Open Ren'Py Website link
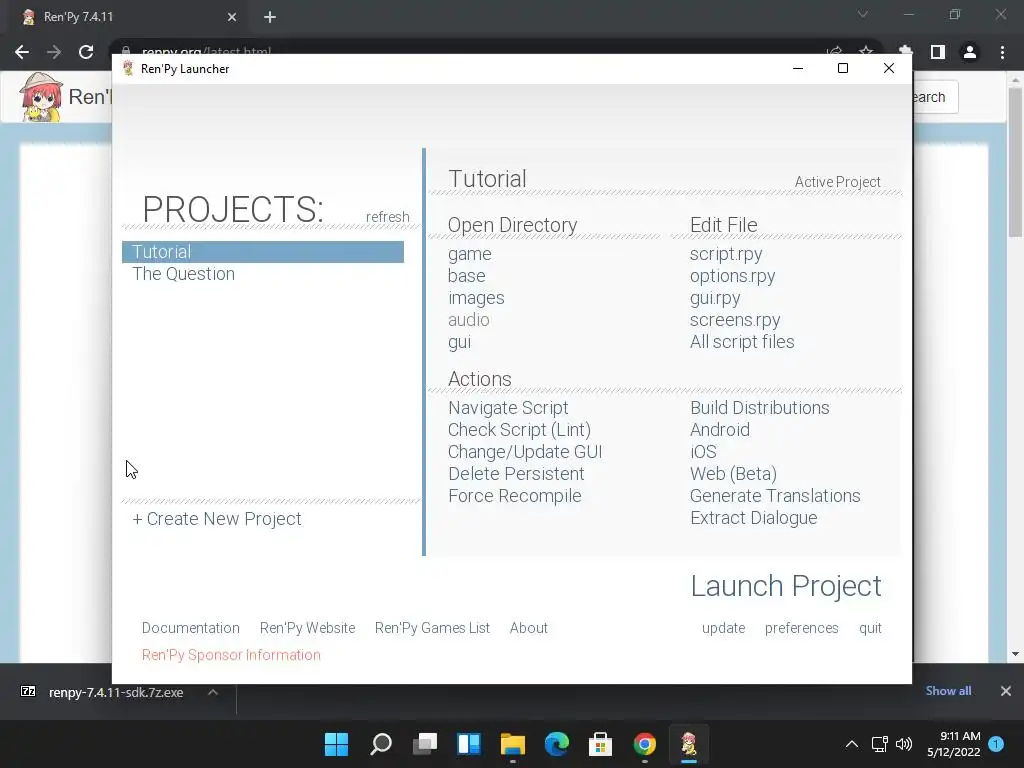This screenshot has width=1024, height=768. click(308, 628)
